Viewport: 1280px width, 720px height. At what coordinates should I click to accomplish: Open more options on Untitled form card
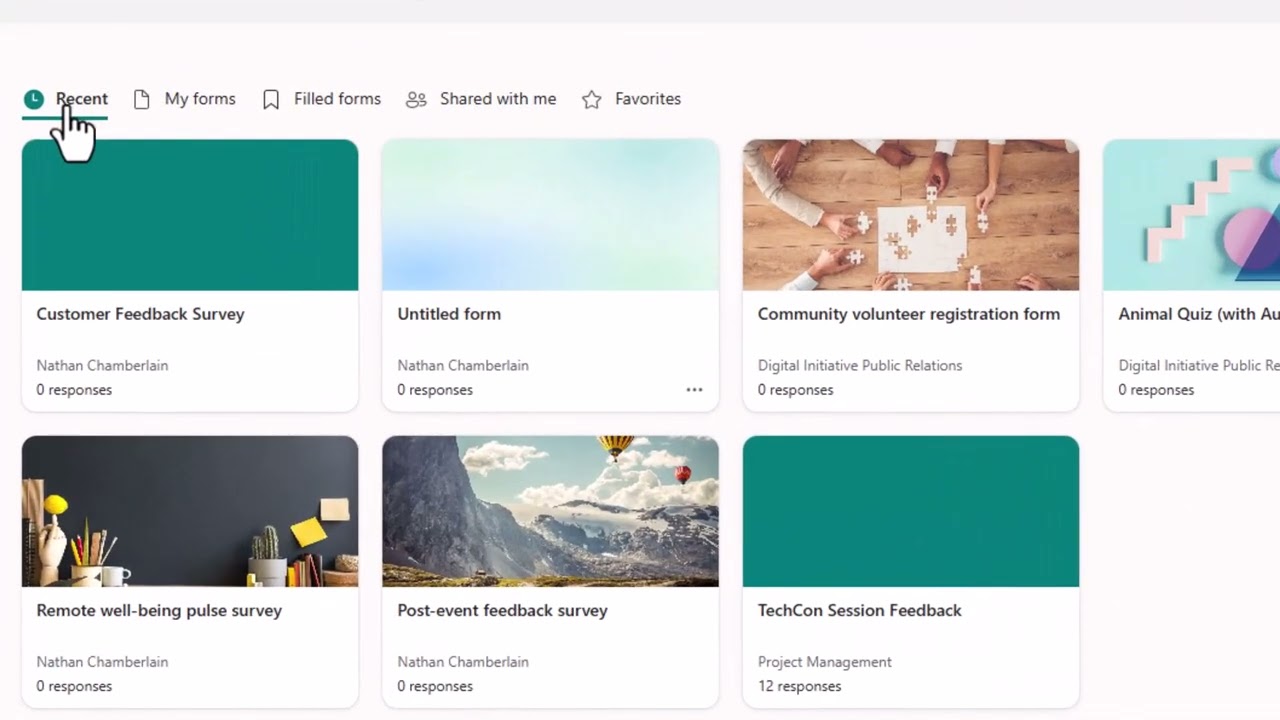(x=694, y=390)
